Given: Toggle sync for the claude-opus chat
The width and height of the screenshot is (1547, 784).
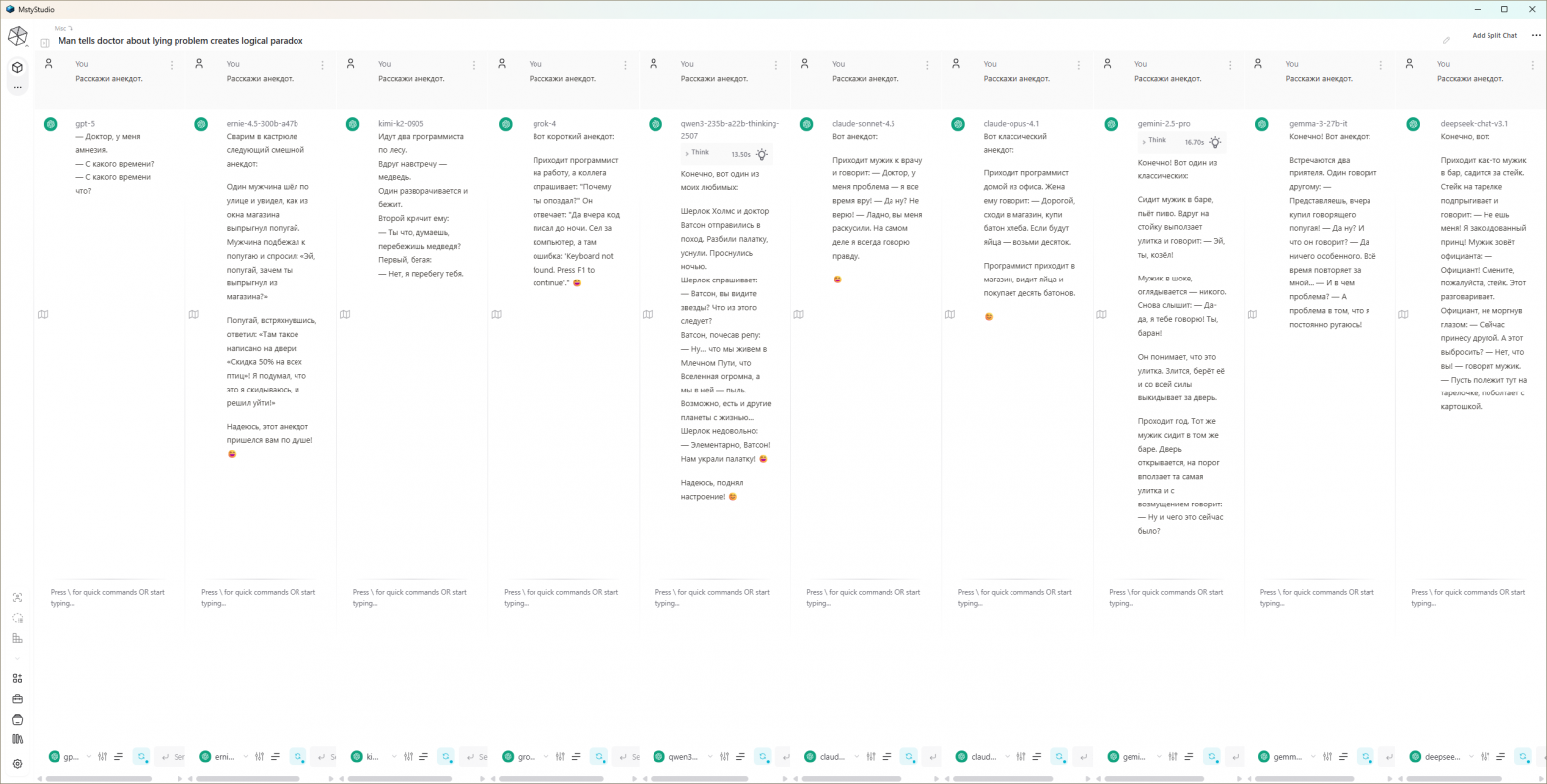Looking at the screenshot, I should point(1059,757).
